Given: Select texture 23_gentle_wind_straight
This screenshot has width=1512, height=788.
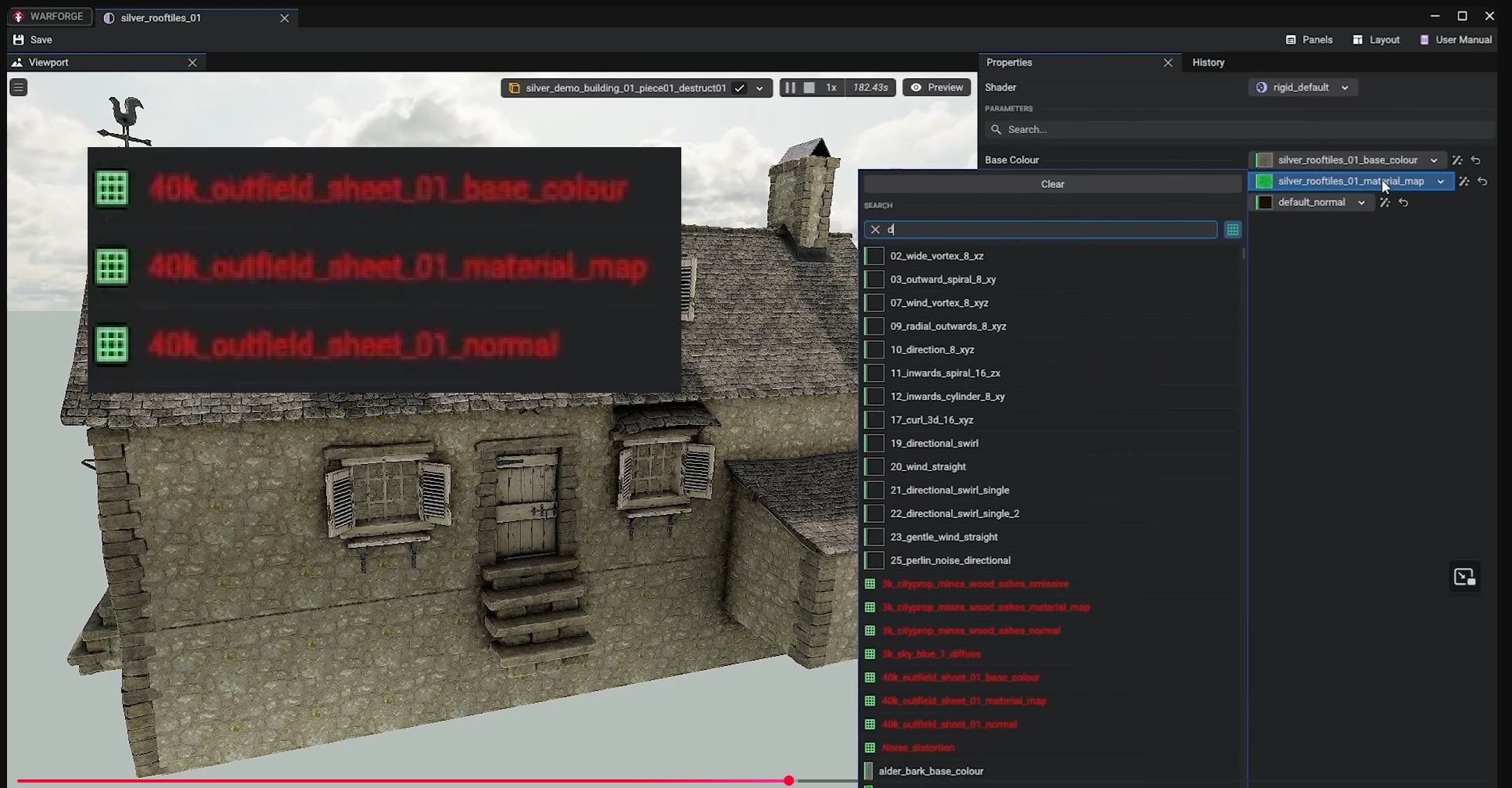Looking at the screenshot, I should click(x=1052, y=538).
